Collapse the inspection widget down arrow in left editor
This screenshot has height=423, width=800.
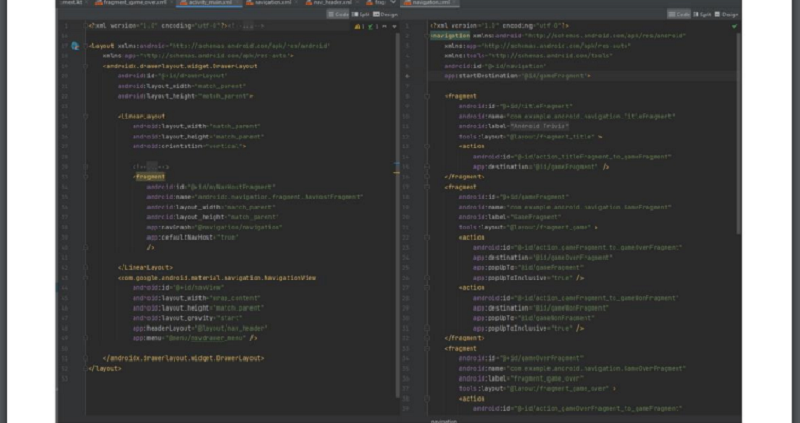[394, 27]
